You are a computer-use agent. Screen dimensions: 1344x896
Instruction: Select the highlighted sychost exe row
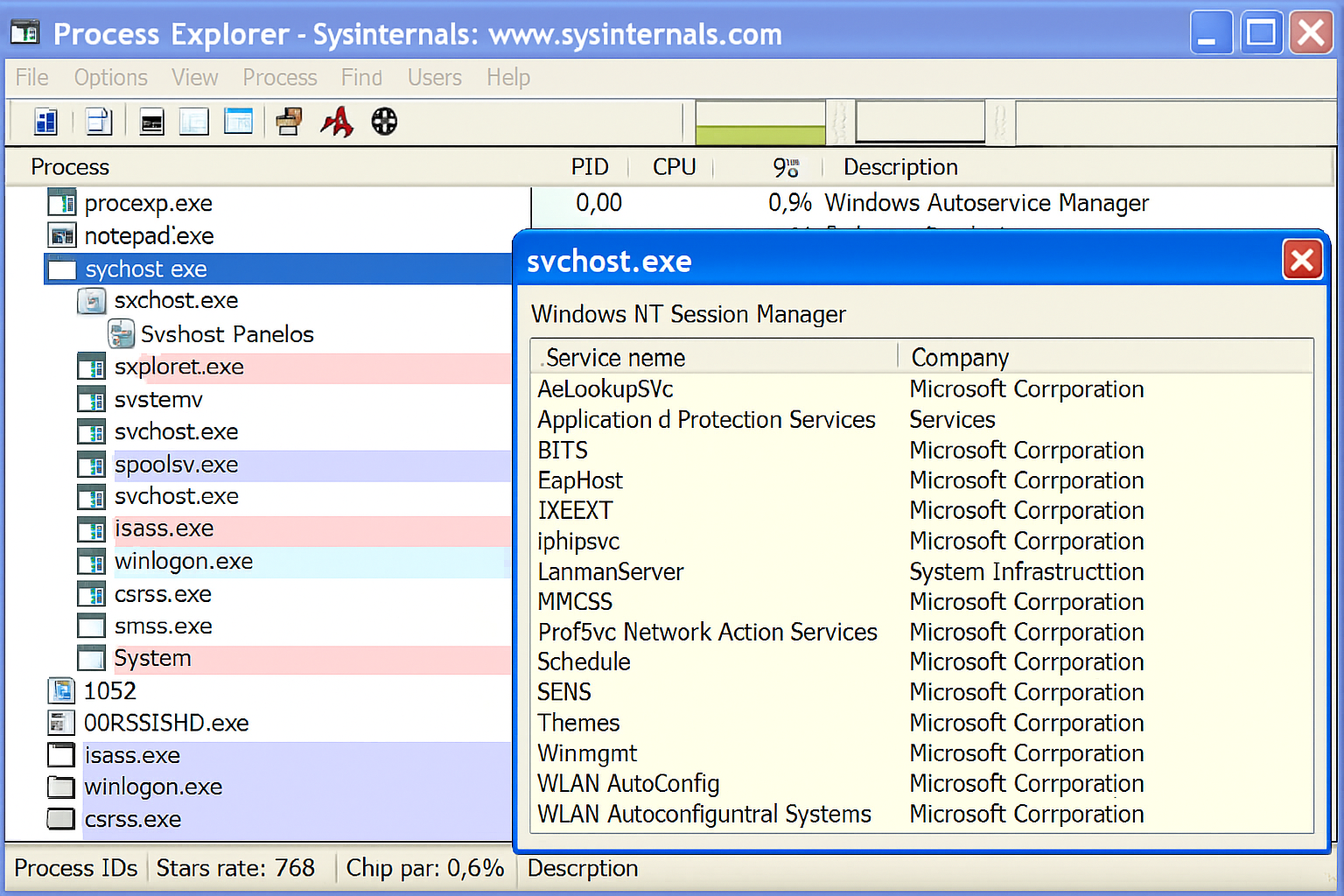[277, 269]
